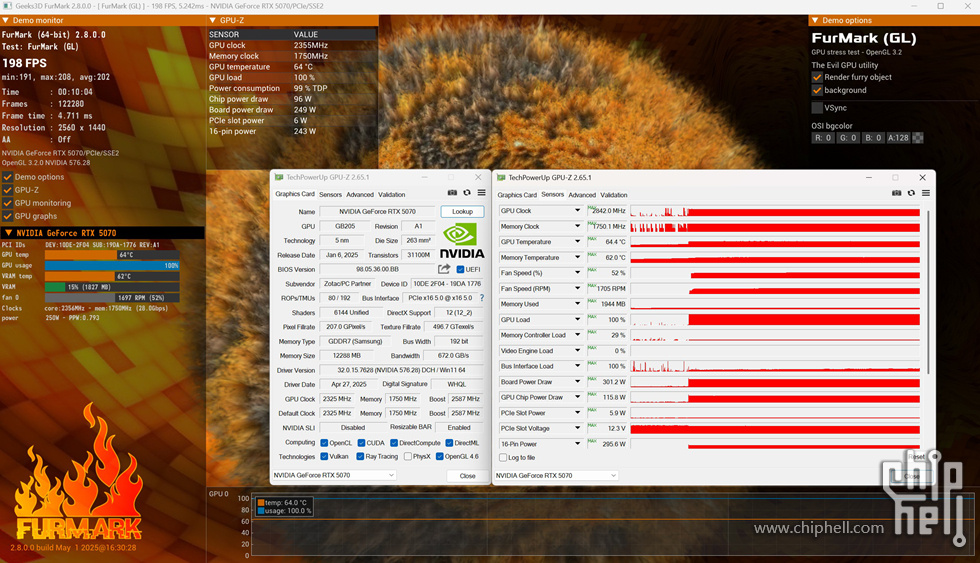This screenshot has width=980, height=563.
Task: Switch to Validation tab in GPU-Z Graphics Card window
Action: (x=392, y=195)
